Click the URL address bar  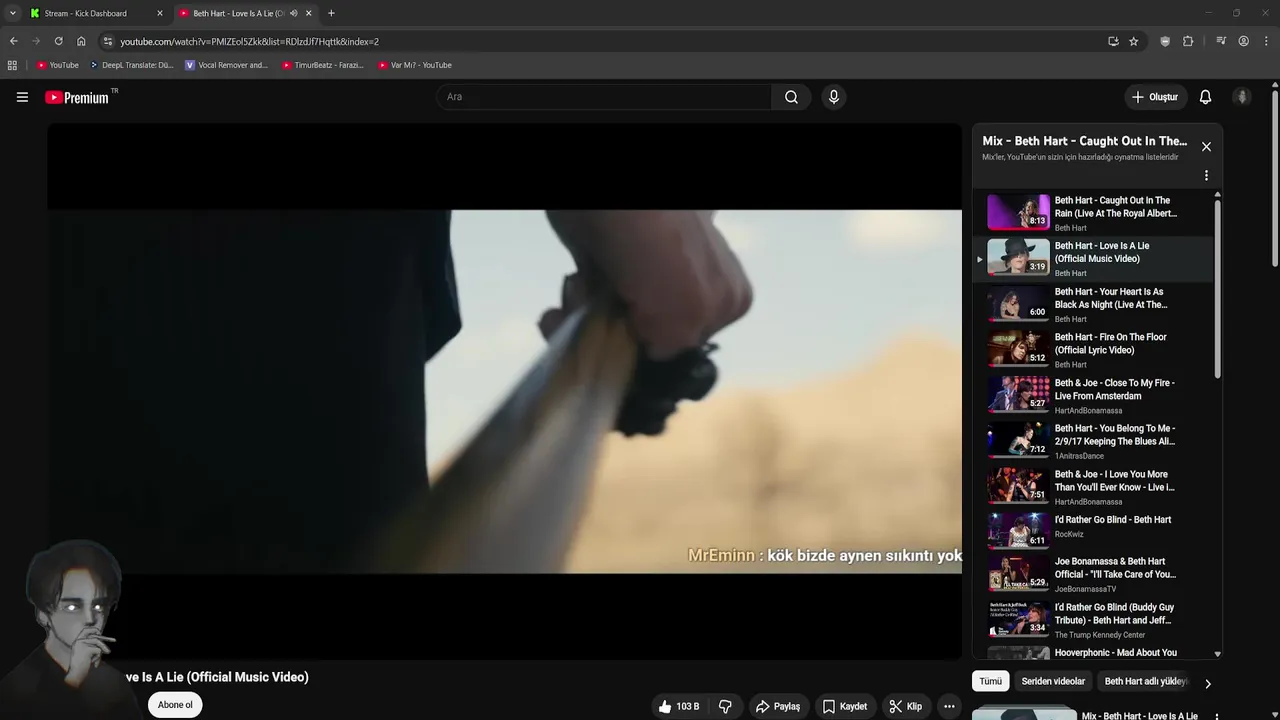[600, 41]
